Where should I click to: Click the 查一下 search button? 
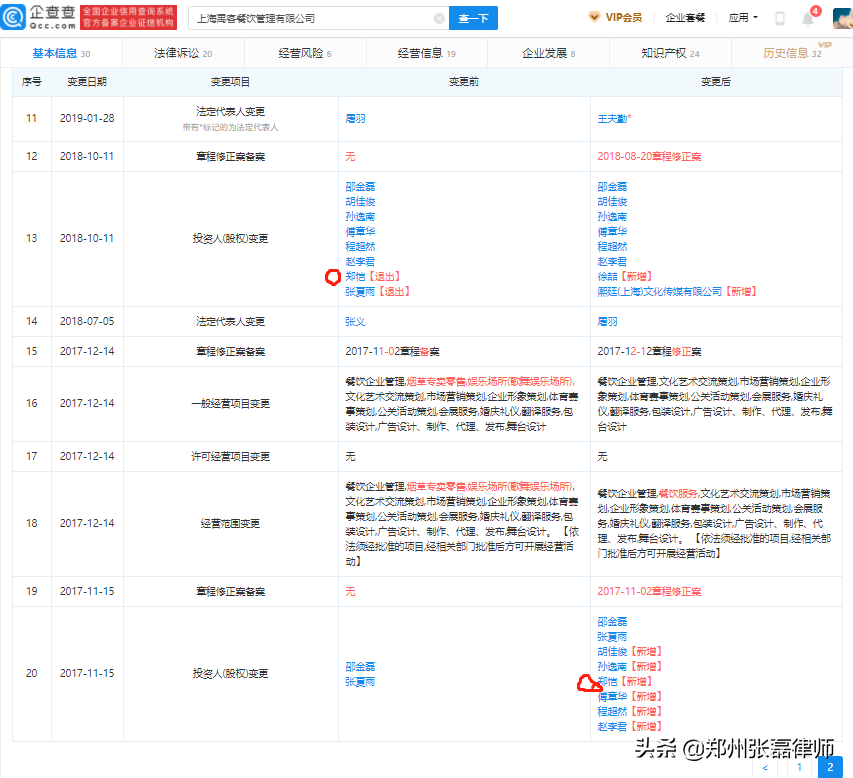tap(473, 17)
